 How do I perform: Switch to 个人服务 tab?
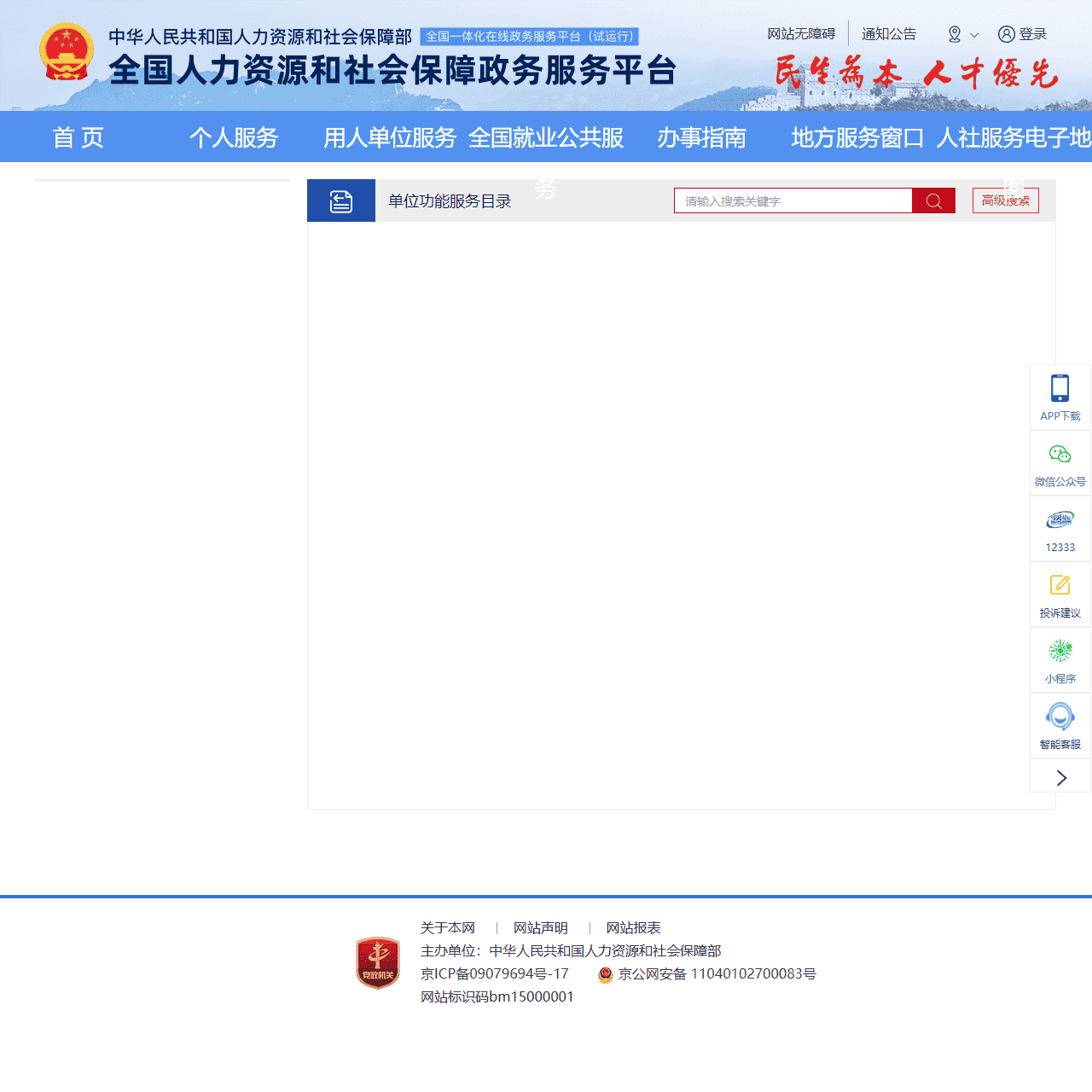[x=235, y=137]
